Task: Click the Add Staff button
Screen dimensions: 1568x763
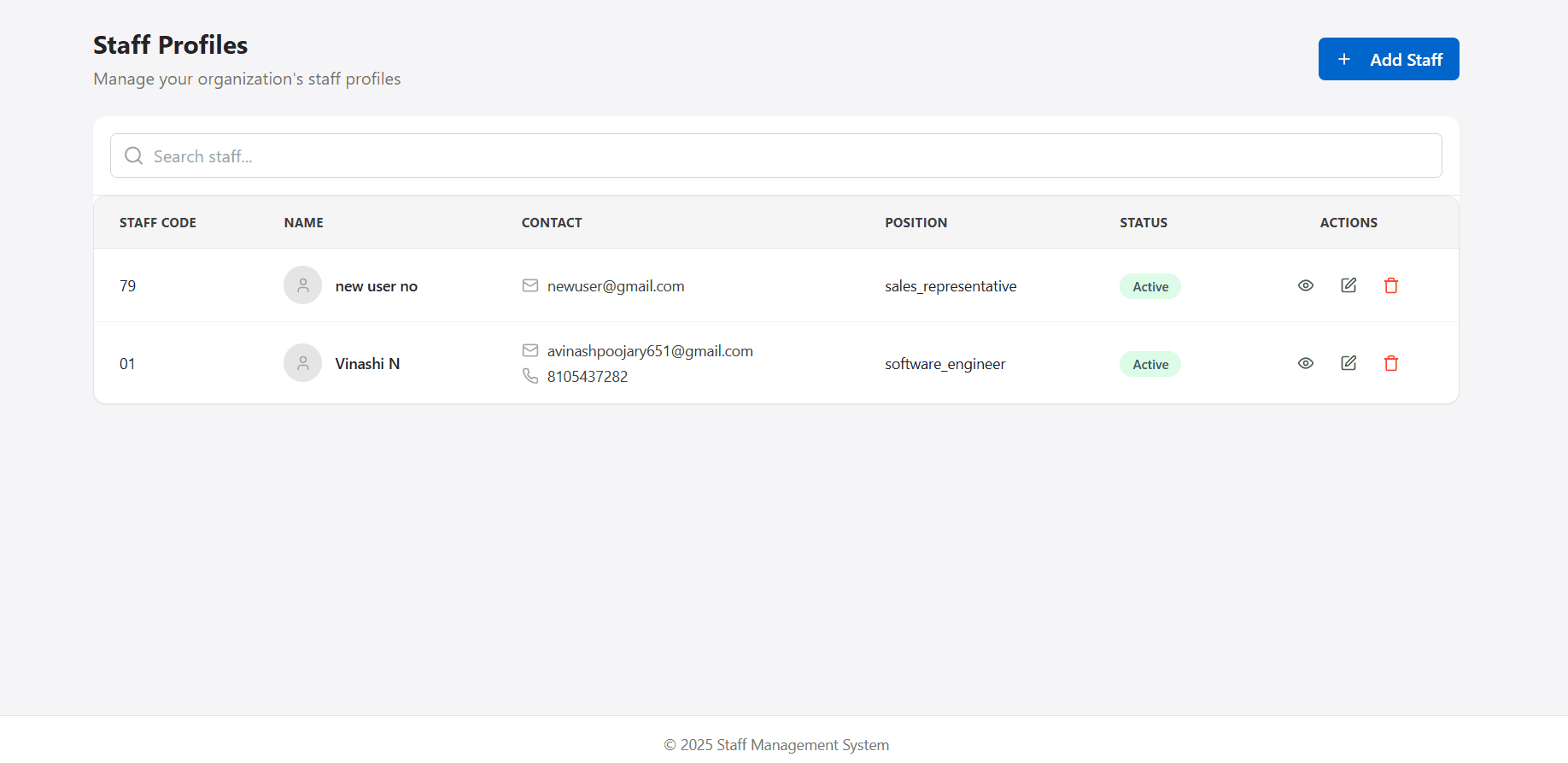Action: (x=1389, y=59)
